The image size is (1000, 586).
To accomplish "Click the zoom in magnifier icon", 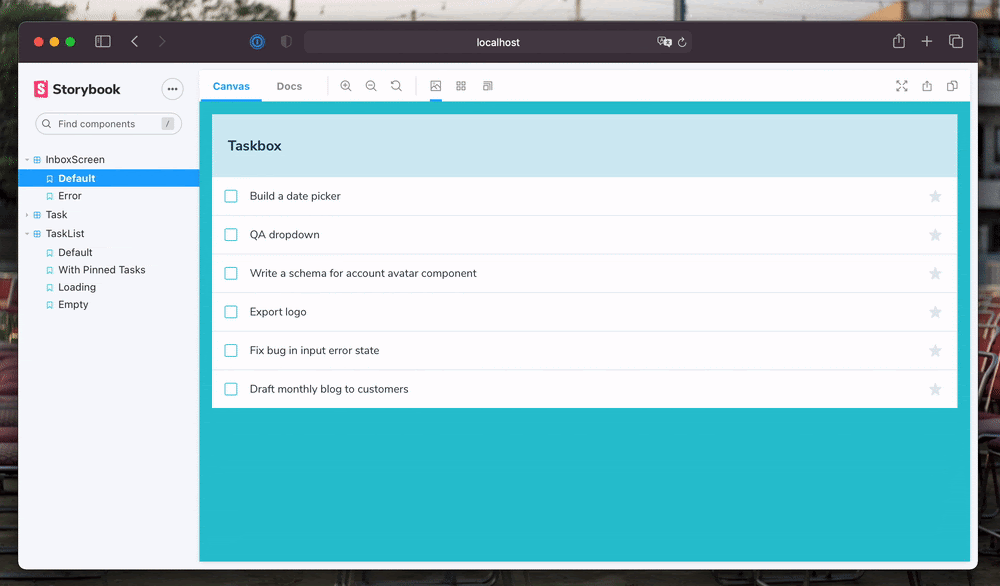I will (x=346, y=86).
